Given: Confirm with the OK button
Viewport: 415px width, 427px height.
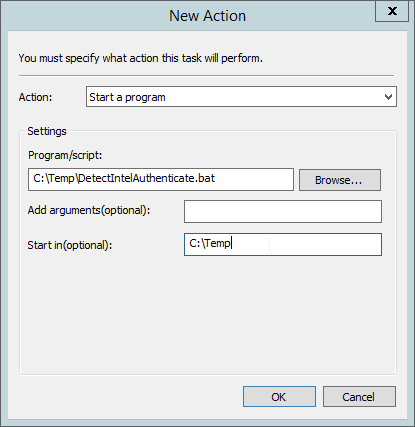Looking at the screenshot, I should pos(279,397).
